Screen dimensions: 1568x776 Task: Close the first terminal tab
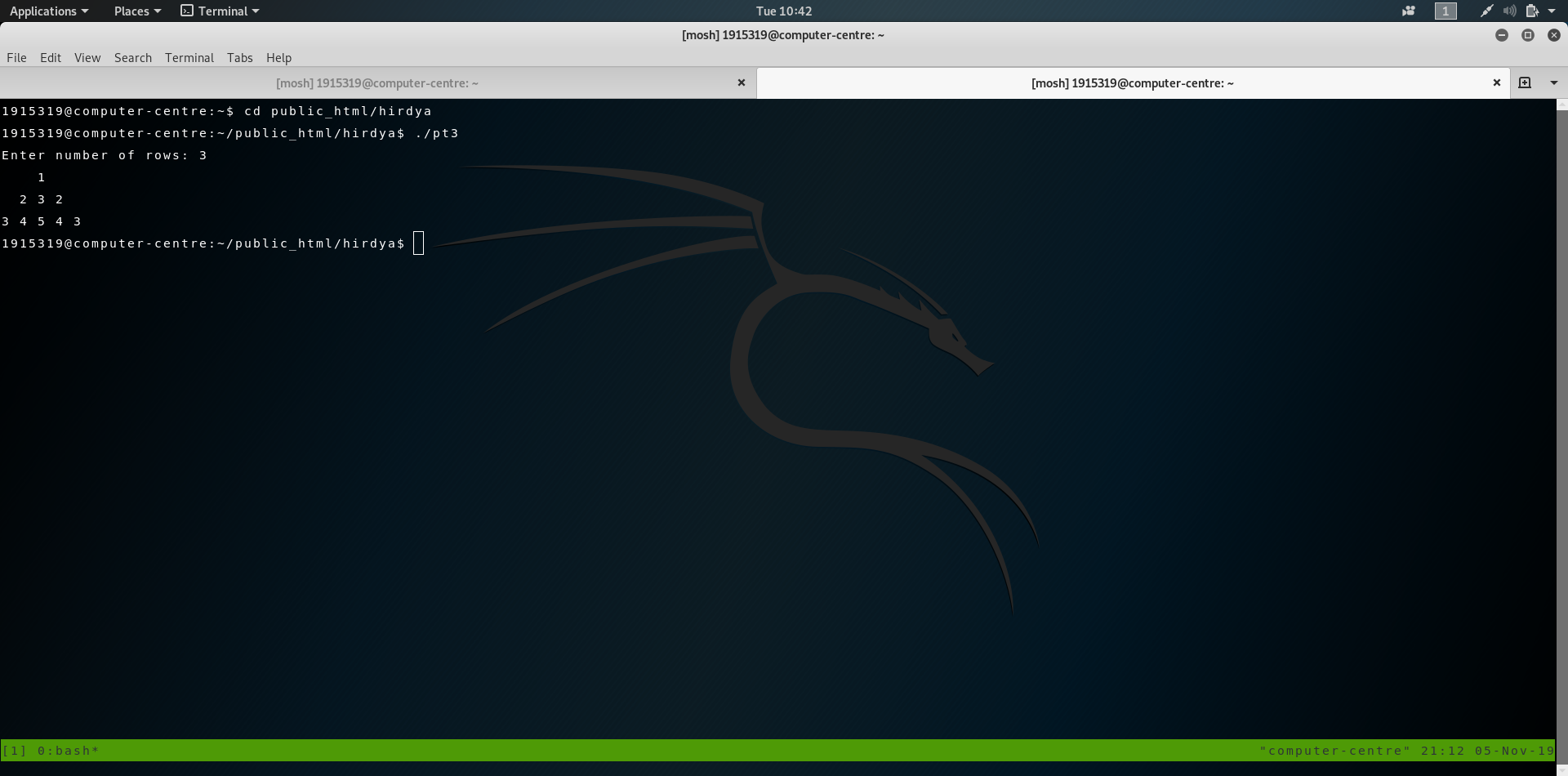click(742, 83)
